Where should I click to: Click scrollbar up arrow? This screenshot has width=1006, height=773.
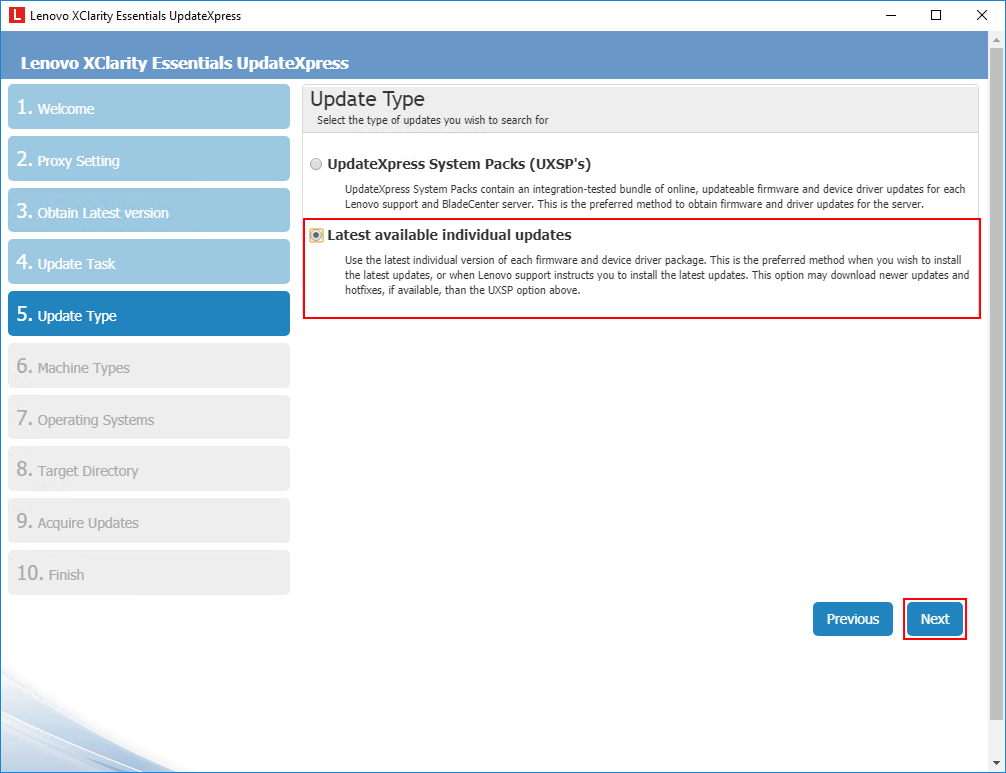click(996, 39)
